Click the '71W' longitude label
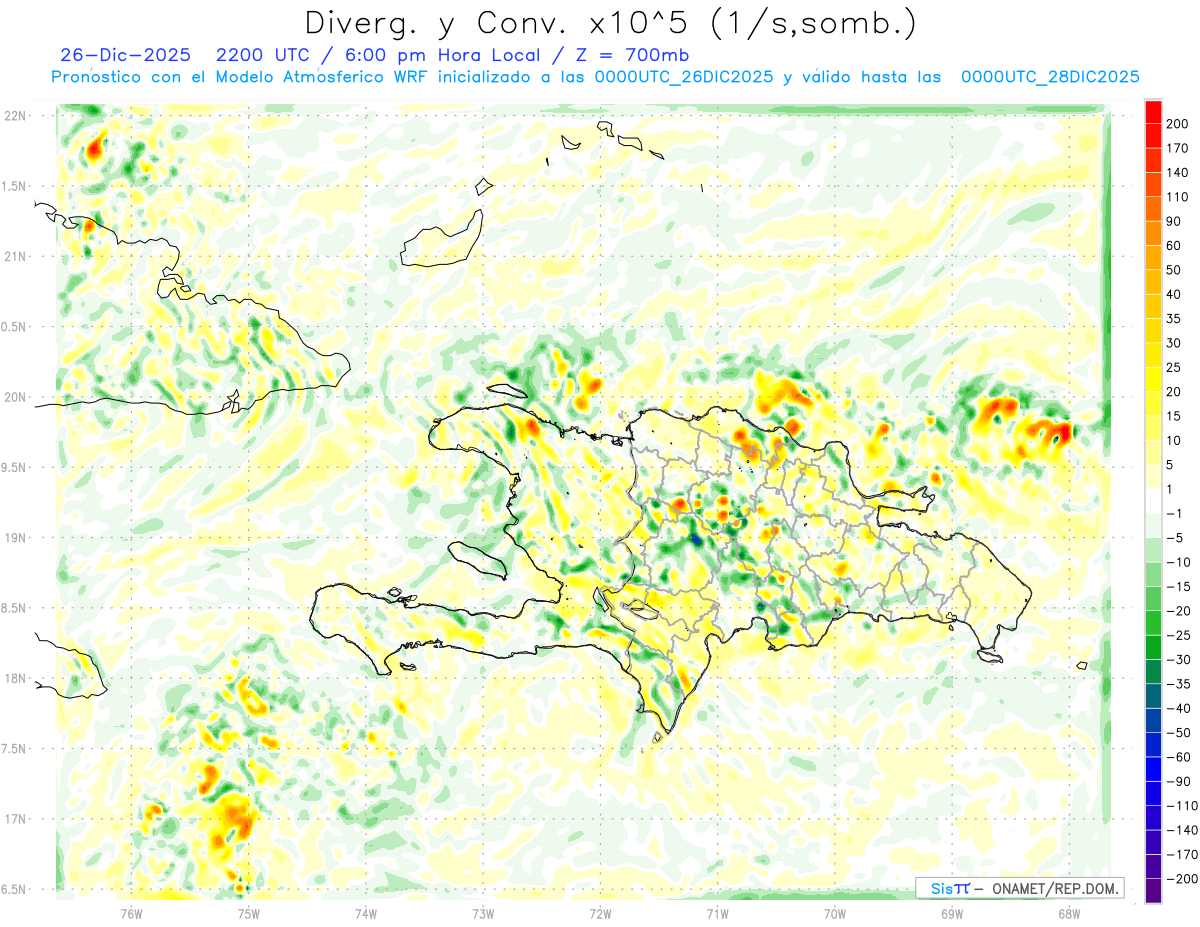The height and width of the screenshot is (927, 1200). (717, 914)
